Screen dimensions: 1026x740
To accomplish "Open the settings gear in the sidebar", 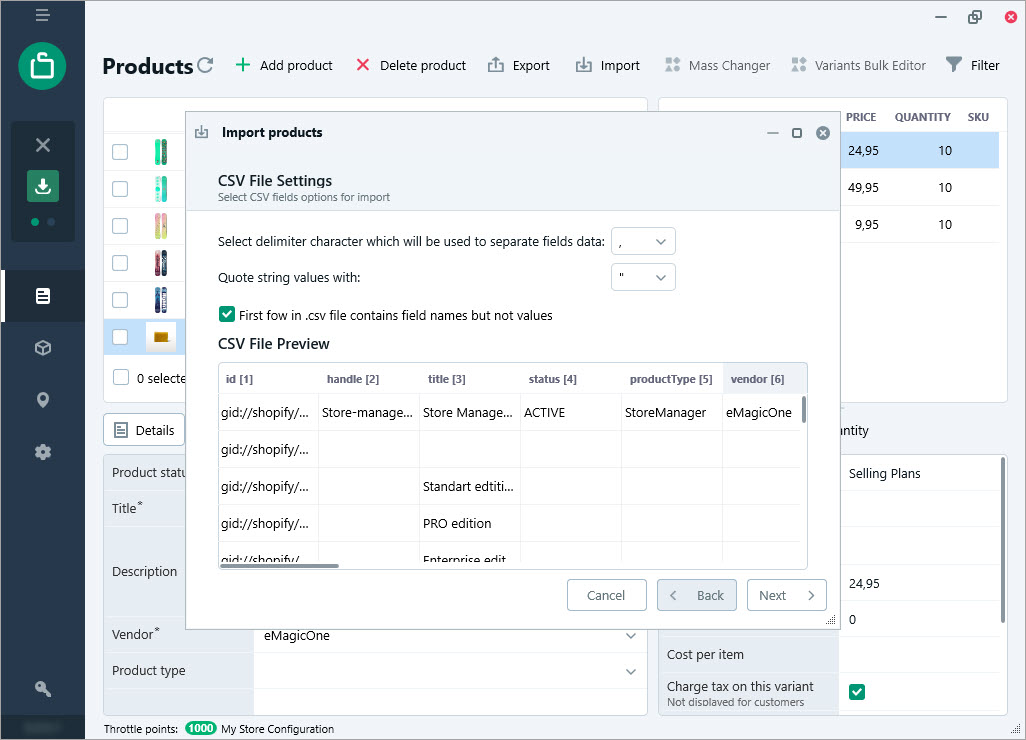I will [43, 451].
